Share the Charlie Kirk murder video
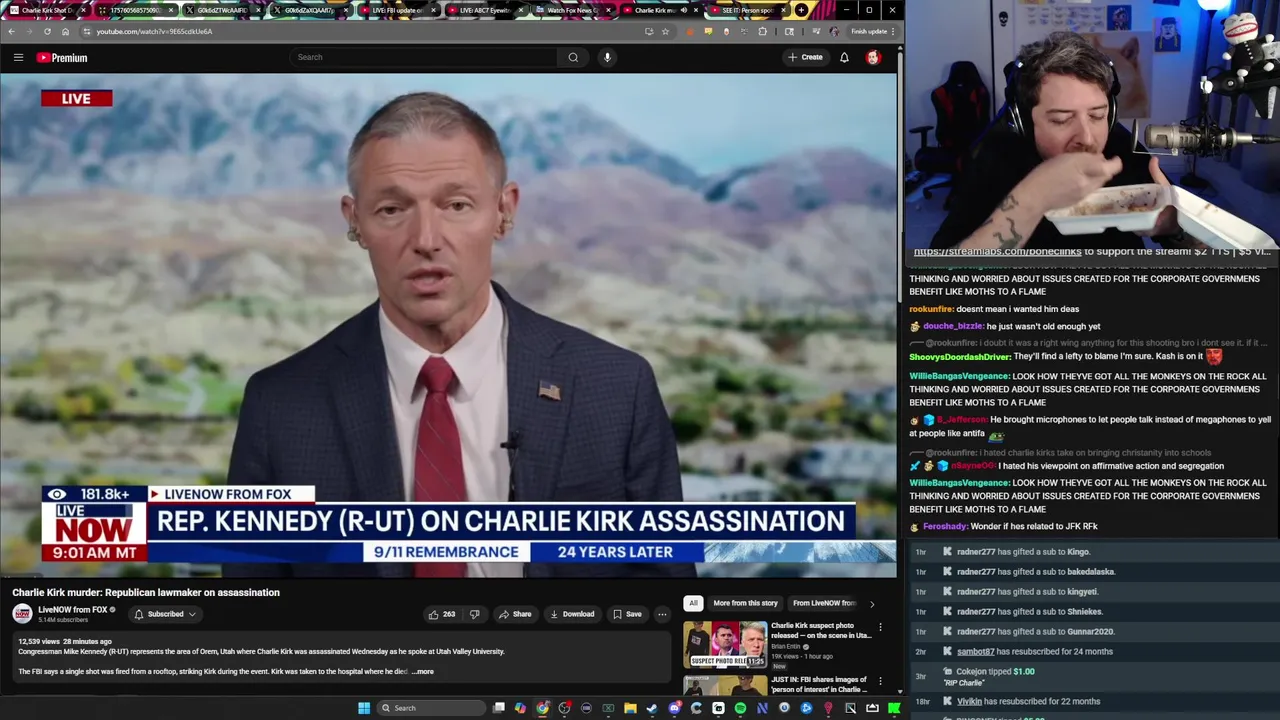The image size is (1280, 720). point(515,614)
